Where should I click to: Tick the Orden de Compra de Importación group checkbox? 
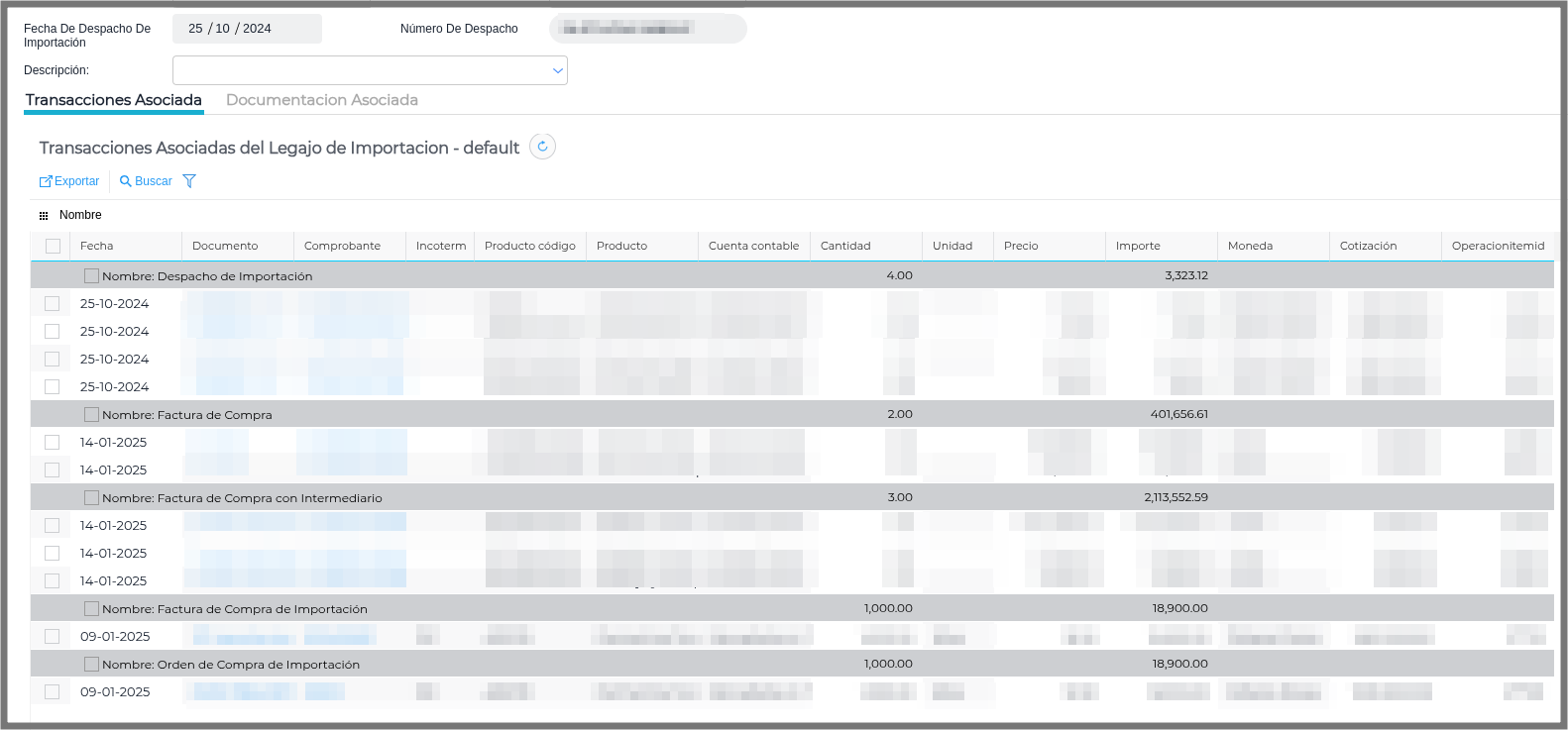[91, 665]
